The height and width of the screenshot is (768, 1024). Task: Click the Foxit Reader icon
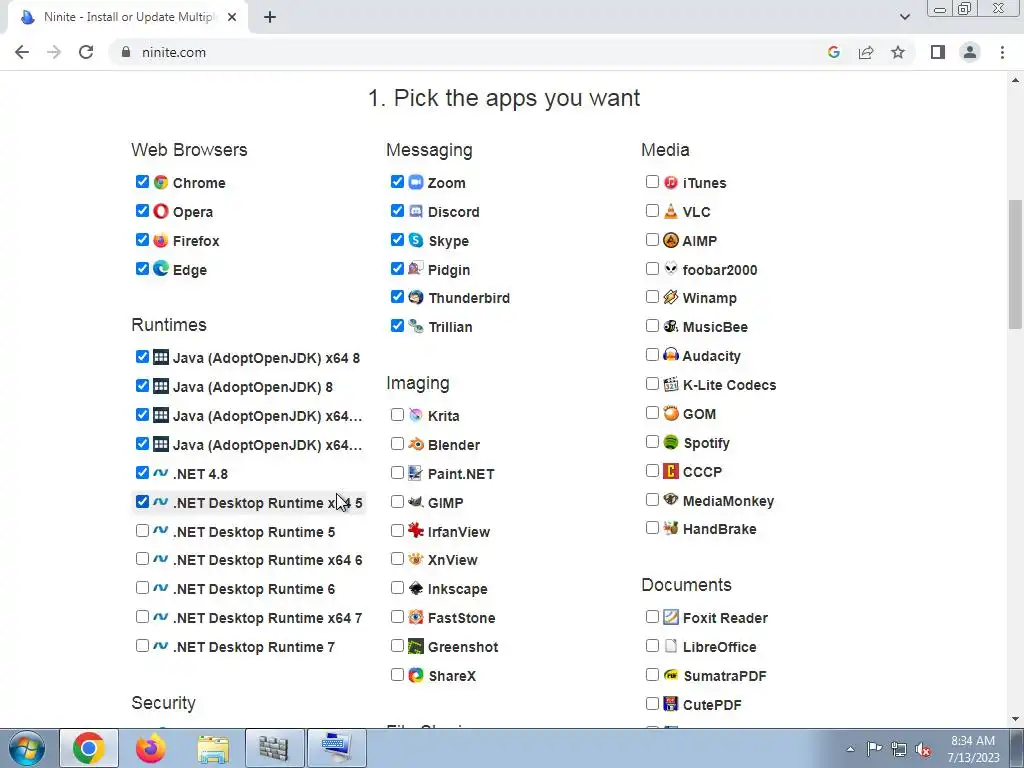pos(671,617)
